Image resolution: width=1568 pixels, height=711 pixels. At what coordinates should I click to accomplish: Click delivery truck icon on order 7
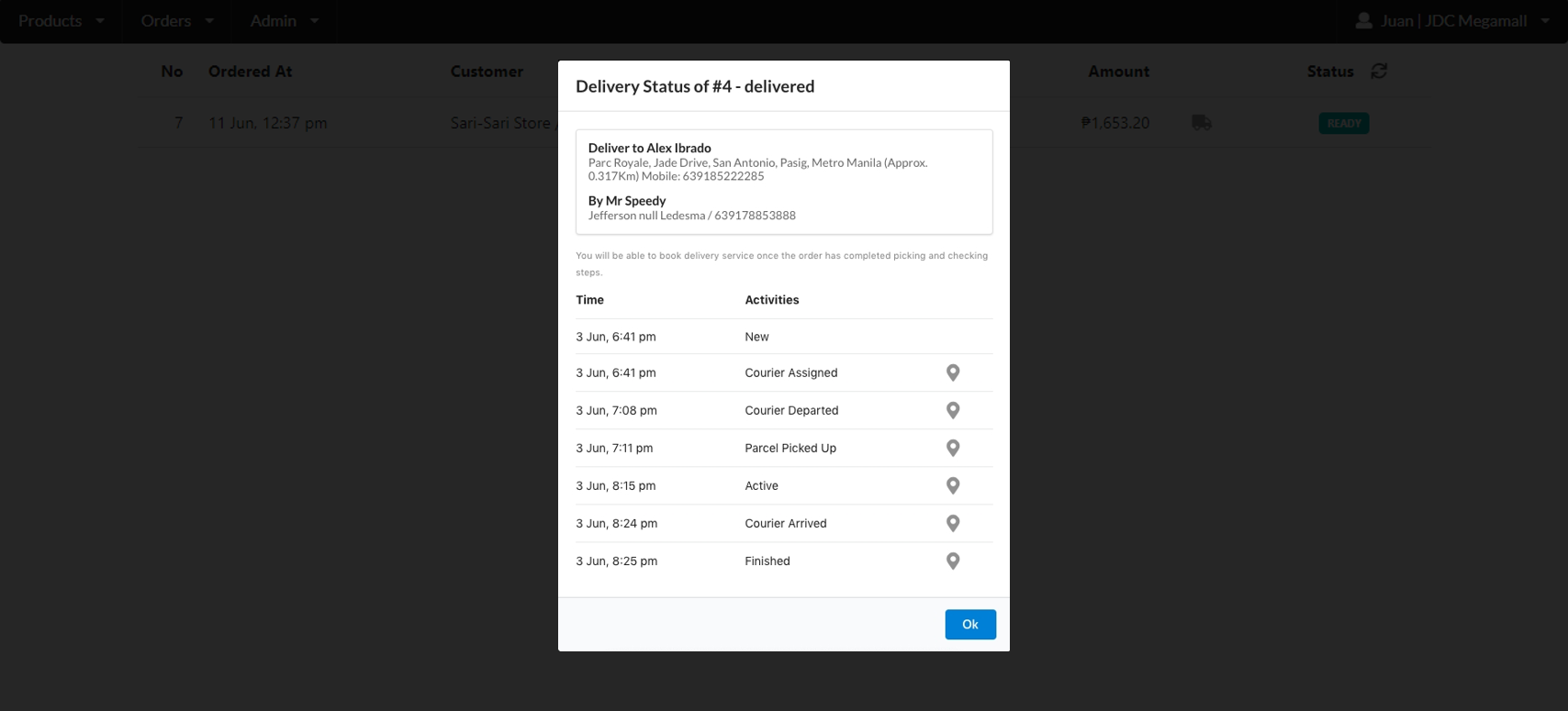1201,123
